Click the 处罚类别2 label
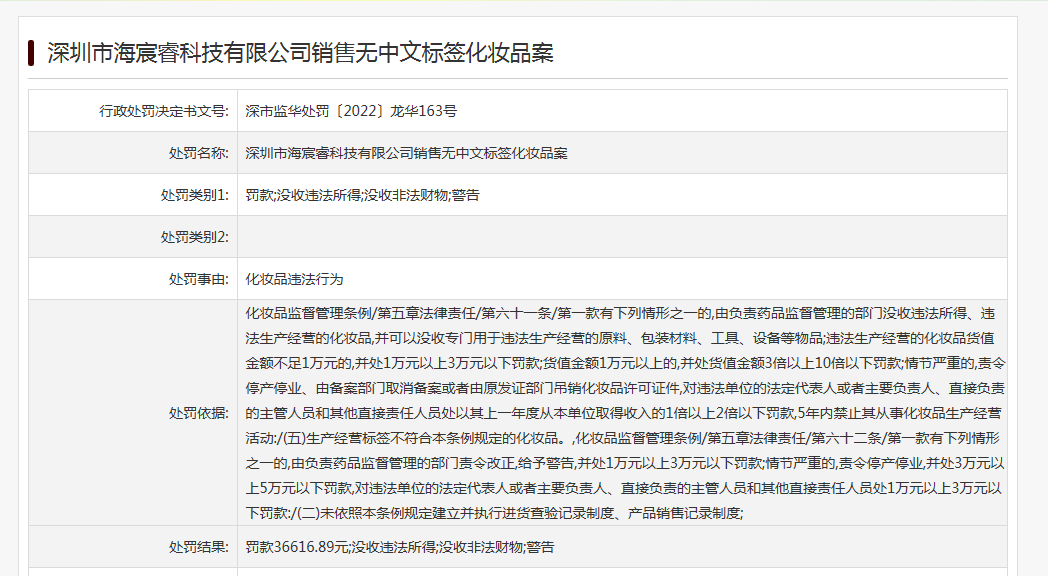 click(194, 237)
